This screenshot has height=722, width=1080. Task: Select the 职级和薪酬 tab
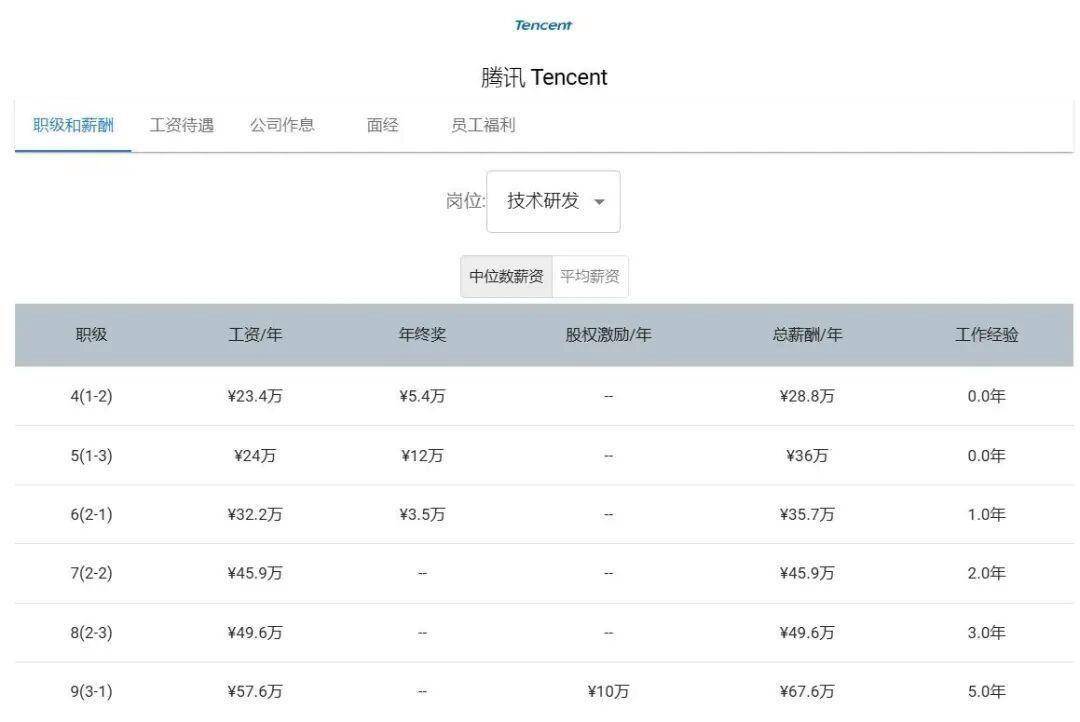coord(73,125)
